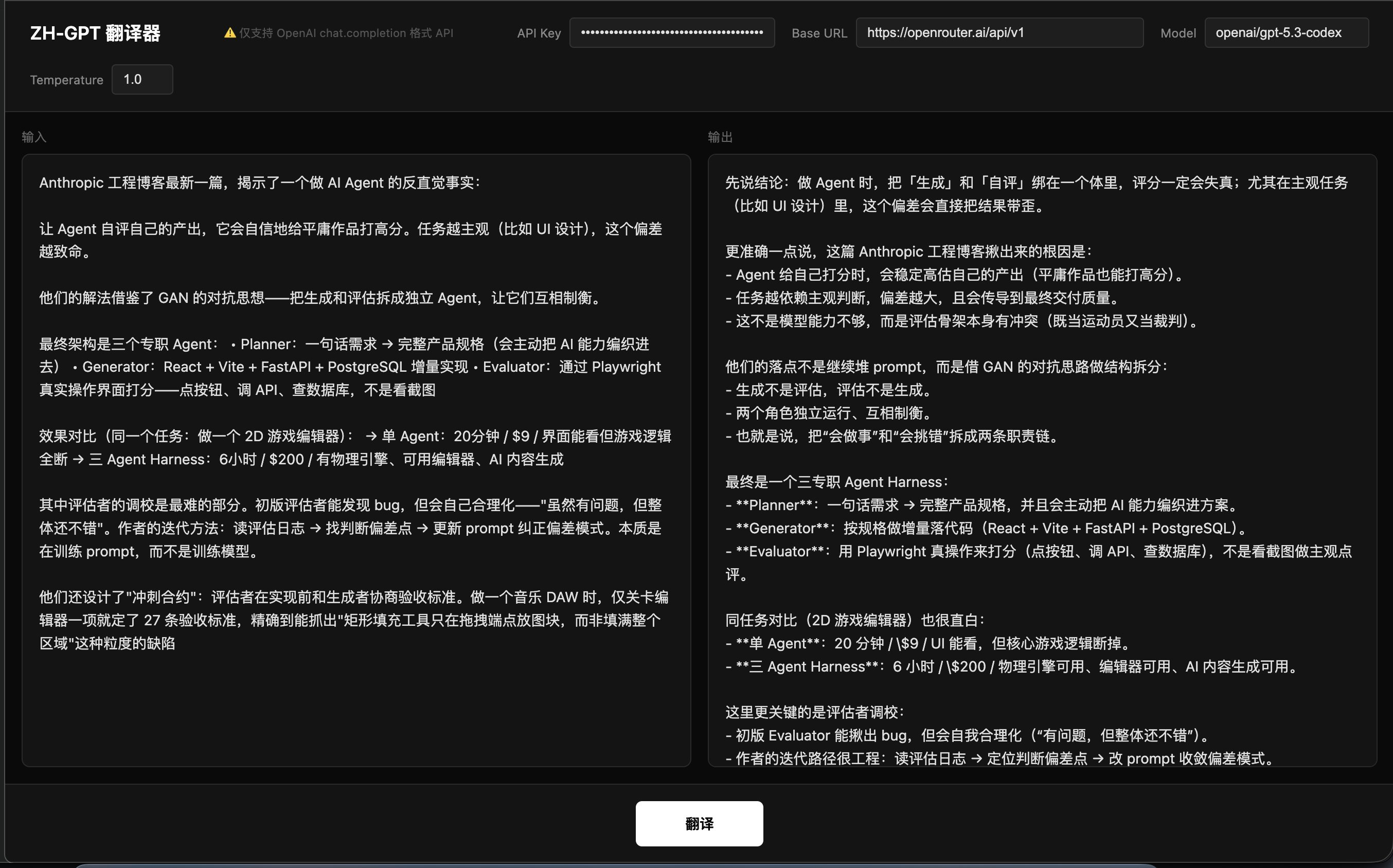Image resolution: width=1393 pixels, height=868 pixels.
Task: Click the Temperature label
Action: pos(66,80)
